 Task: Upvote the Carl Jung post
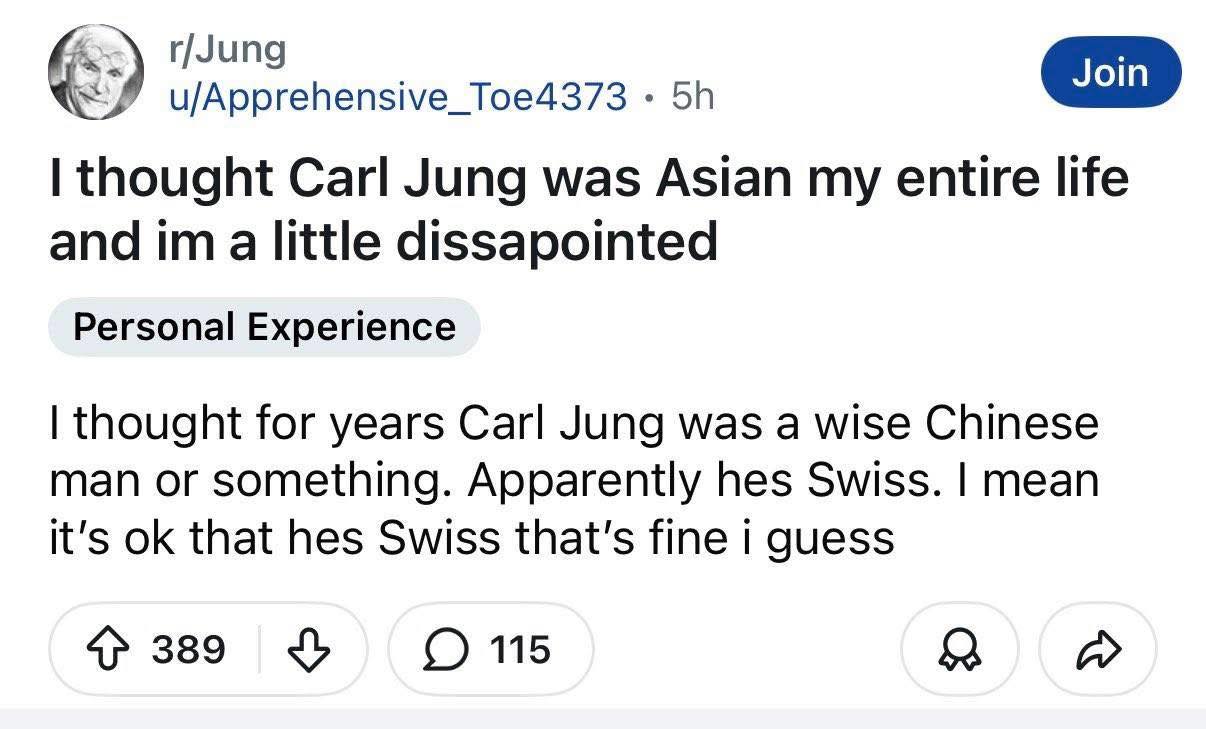pos(109,650)
